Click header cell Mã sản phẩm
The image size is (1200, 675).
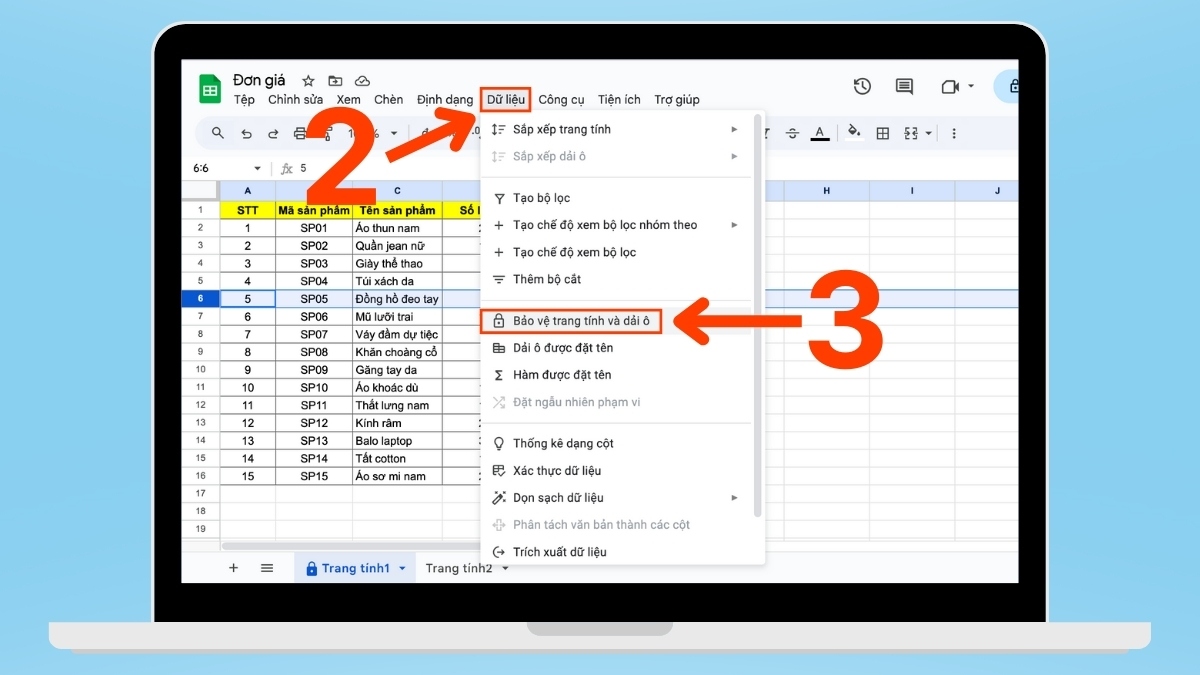coord(314,210)
